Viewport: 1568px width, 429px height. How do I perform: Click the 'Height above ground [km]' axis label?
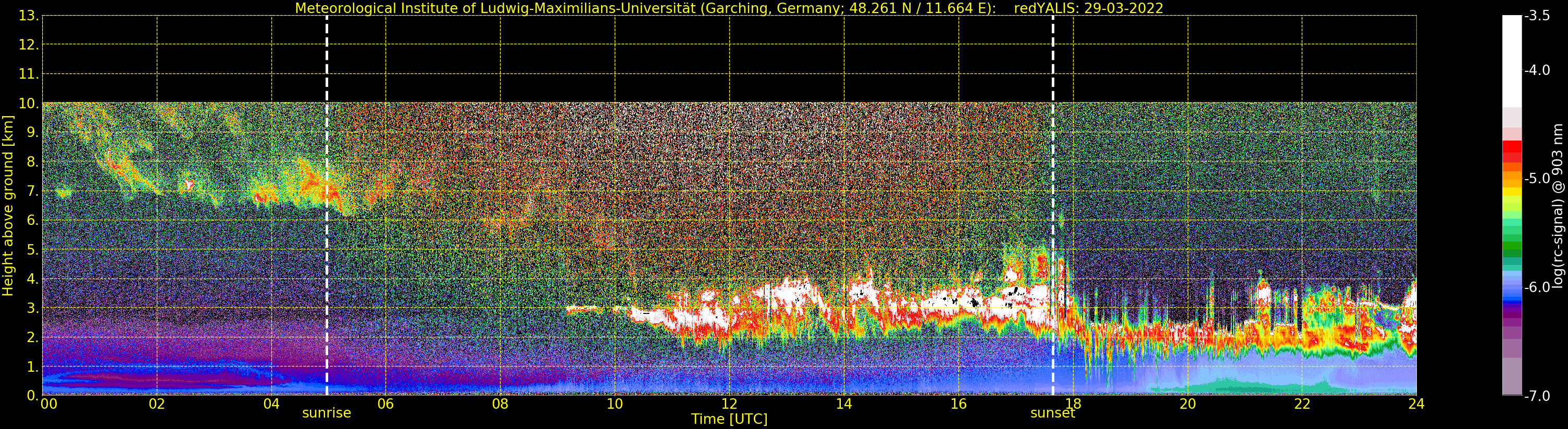[8, 206]
